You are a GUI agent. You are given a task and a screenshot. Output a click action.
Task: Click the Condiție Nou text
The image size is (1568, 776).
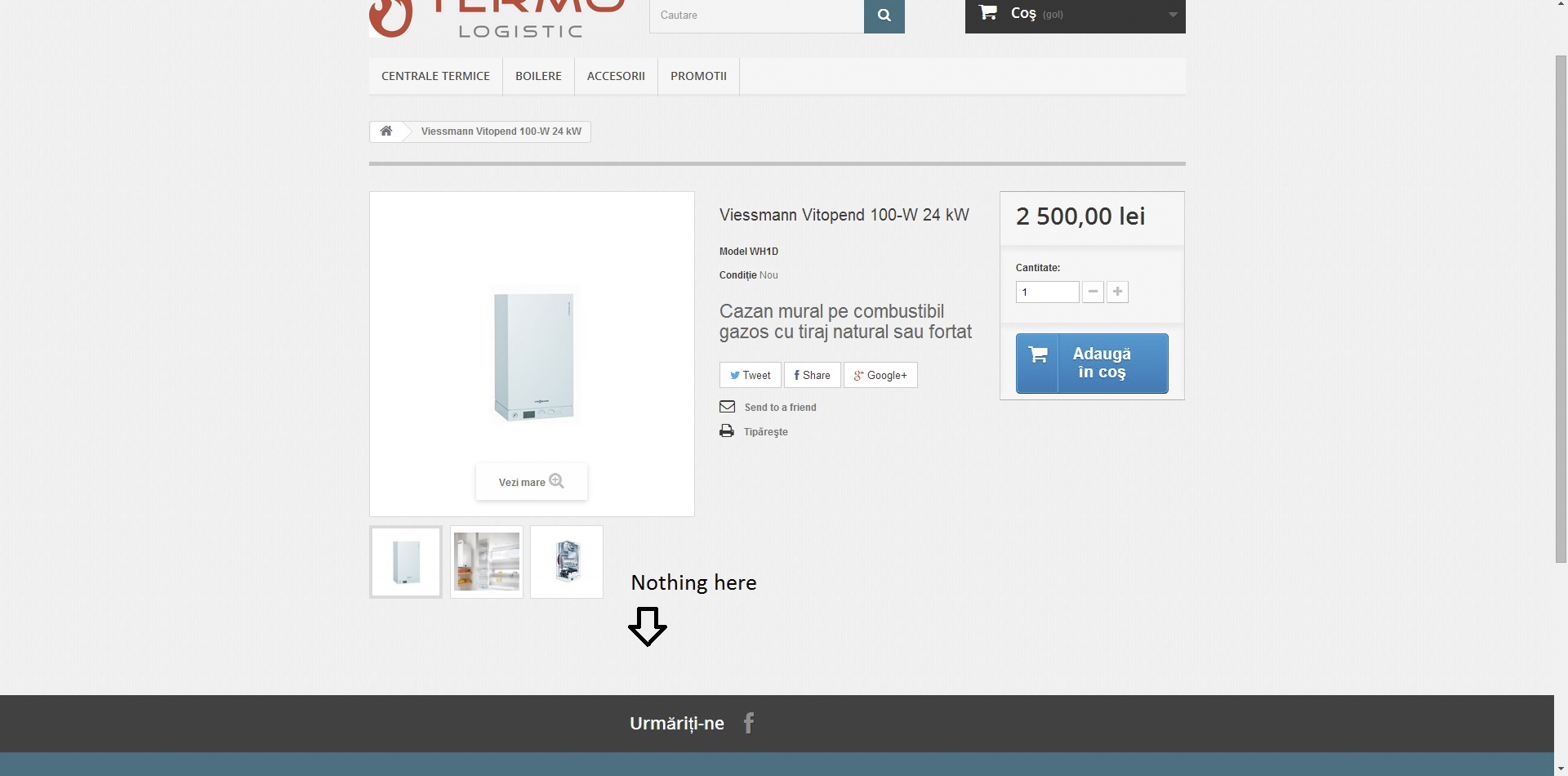click(x=749, y=275)
